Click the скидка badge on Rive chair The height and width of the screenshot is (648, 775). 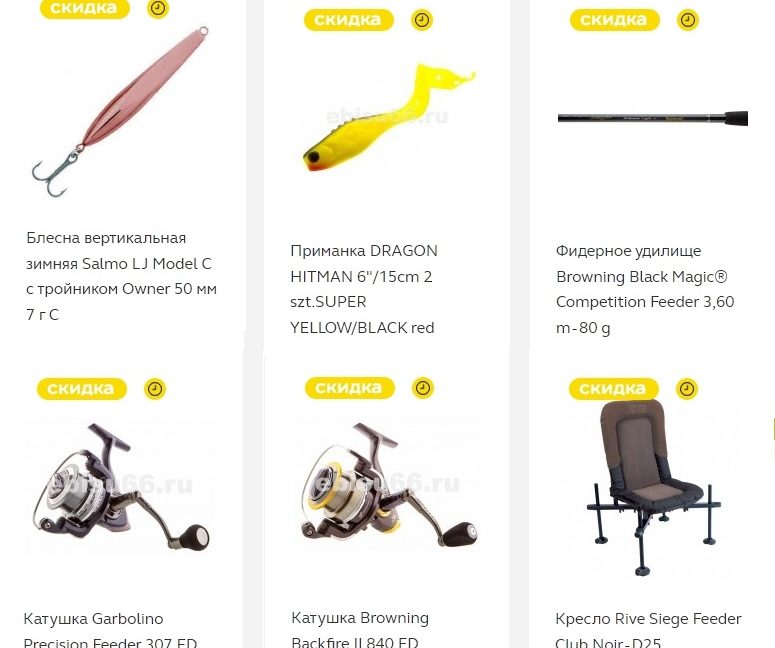[614, 389]
